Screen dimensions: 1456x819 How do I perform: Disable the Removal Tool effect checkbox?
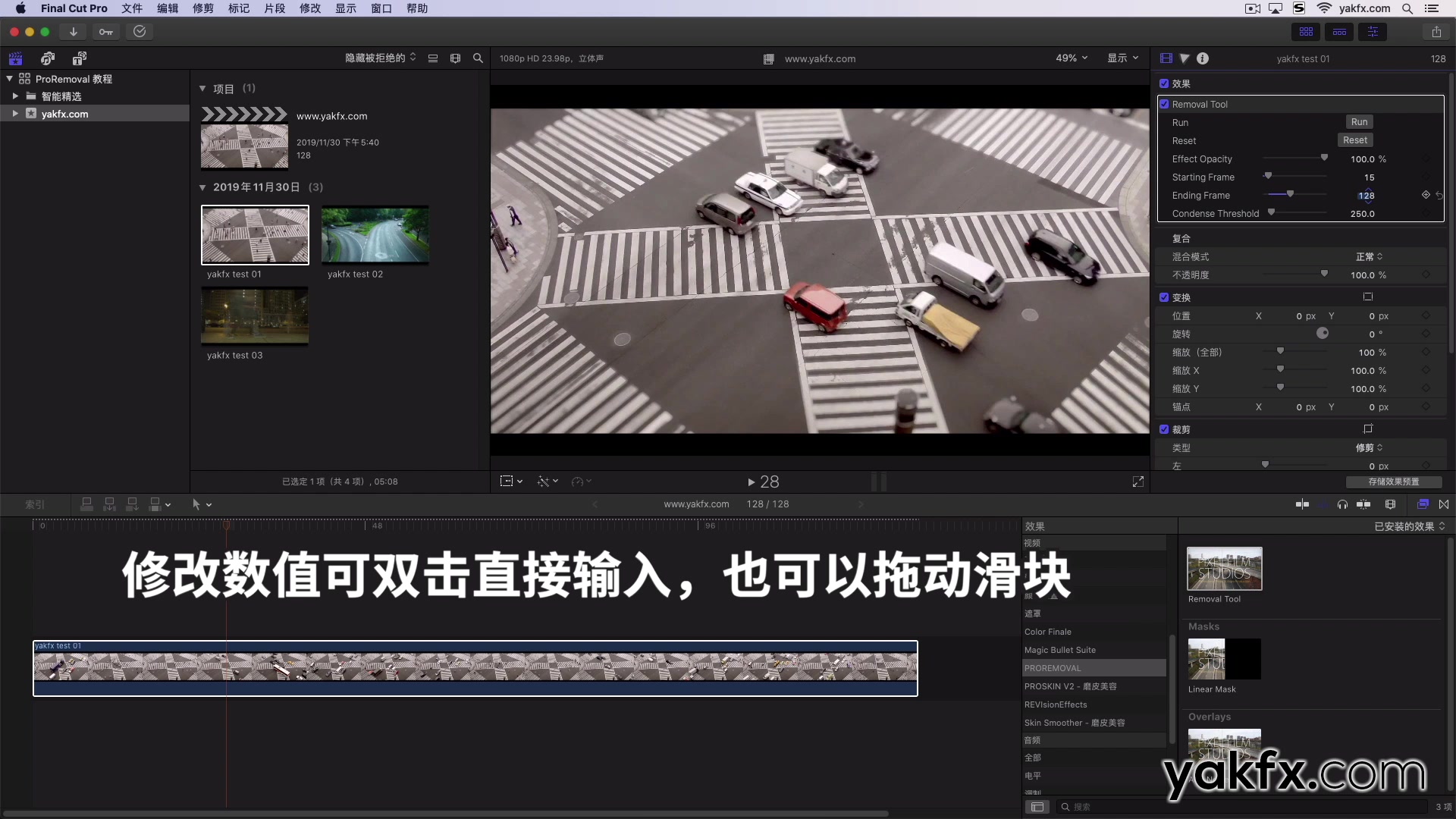[1166, 104]
